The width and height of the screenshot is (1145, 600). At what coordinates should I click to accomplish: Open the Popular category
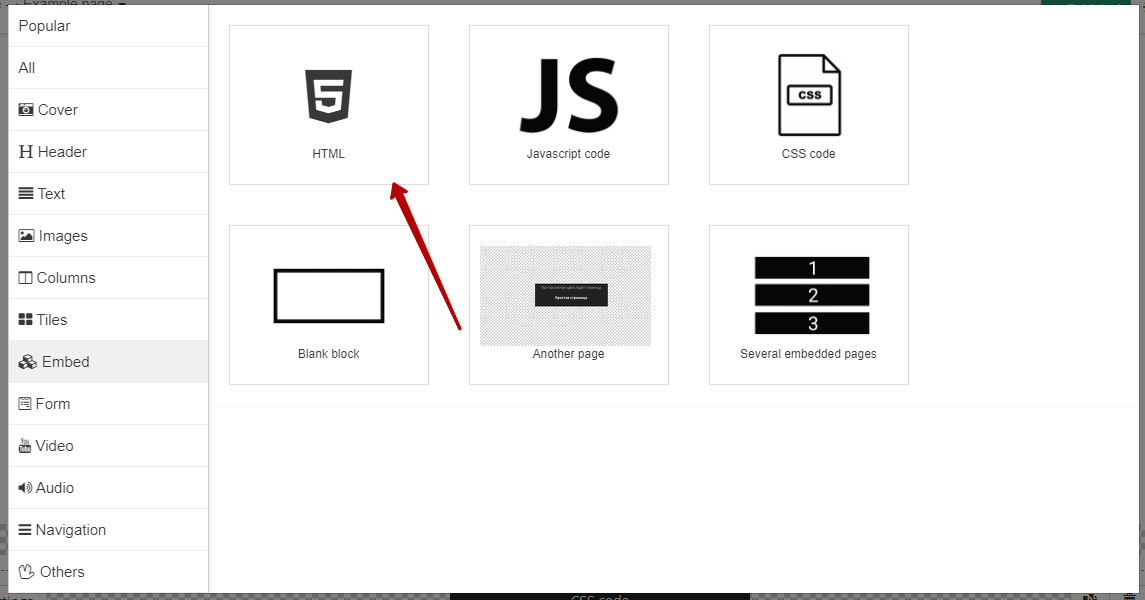45,26
